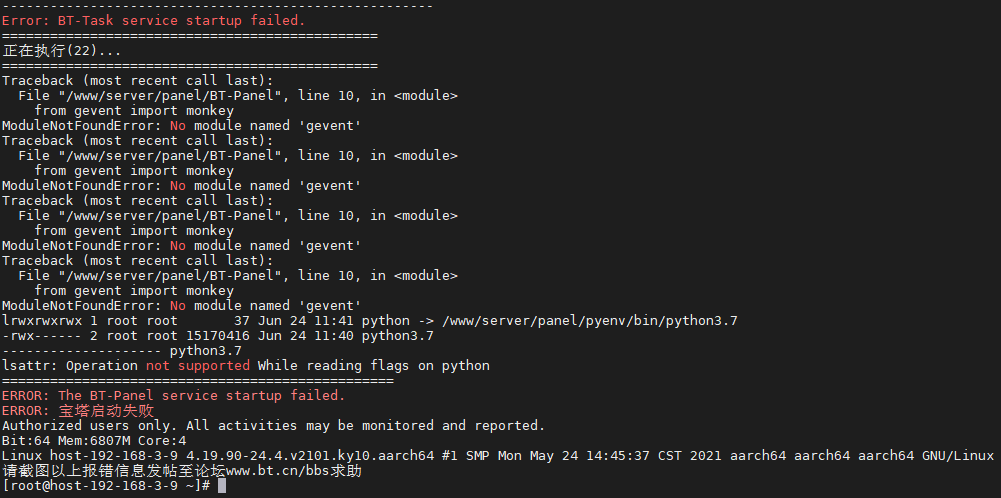1001x498 pixels.
Task: Click the red 'ERROR: 宝塔启动失败' line
Action: (x=78, y=411)
